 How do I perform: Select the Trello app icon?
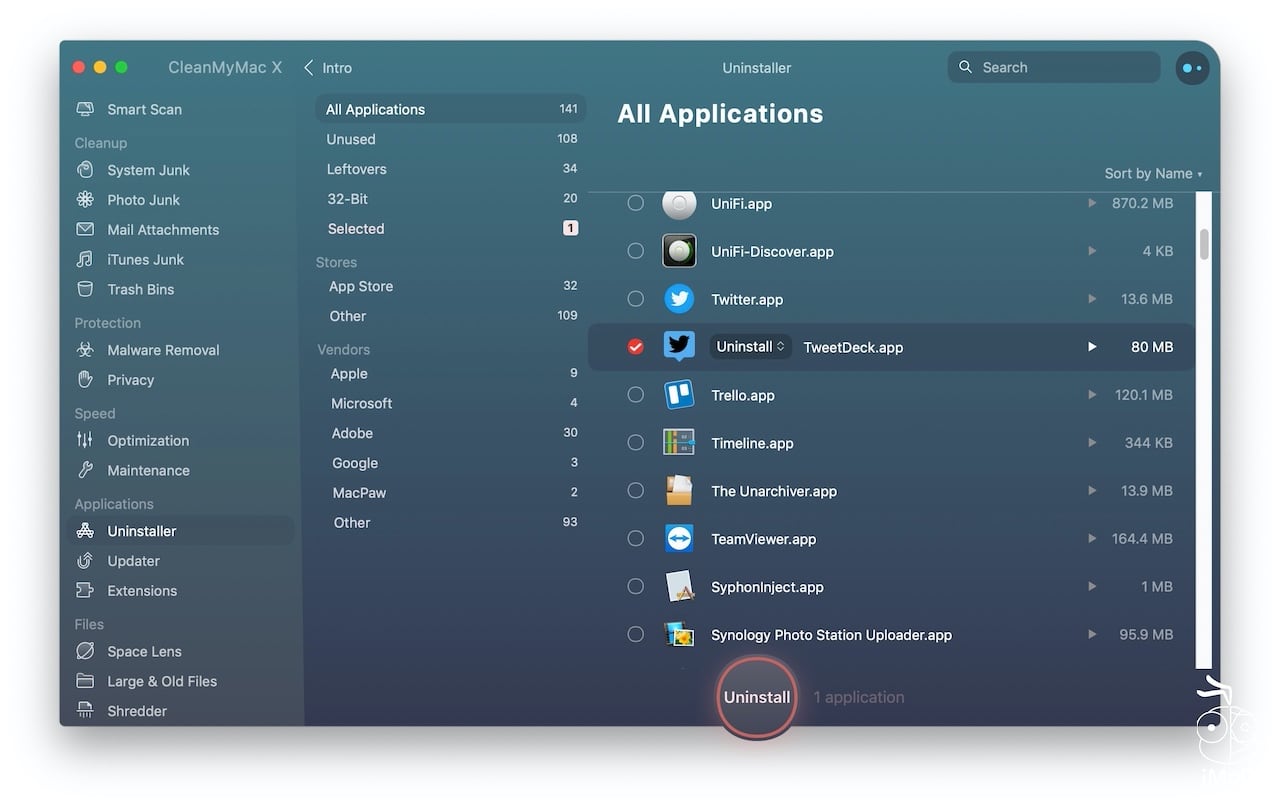(x=679, y=395)
